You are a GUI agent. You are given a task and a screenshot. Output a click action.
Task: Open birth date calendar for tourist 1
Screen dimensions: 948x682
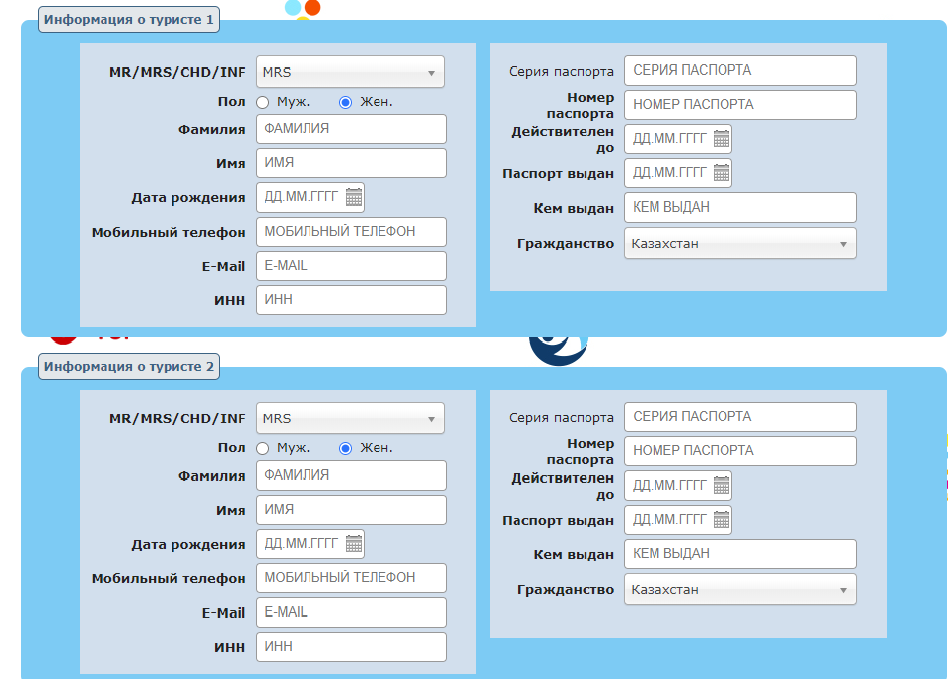(353, 197)
